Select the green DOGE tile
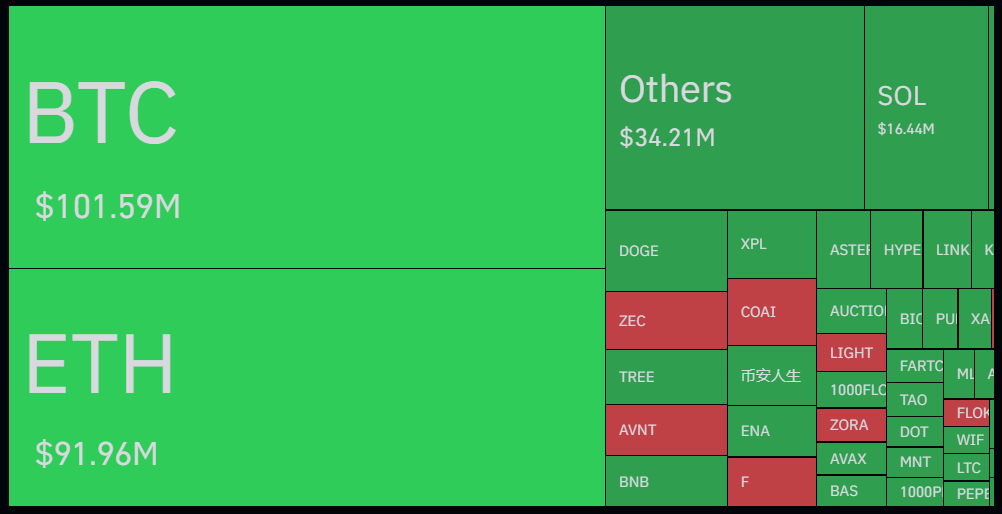The width and height of the screenshot is (1002, 514). [x=666, y=250]
